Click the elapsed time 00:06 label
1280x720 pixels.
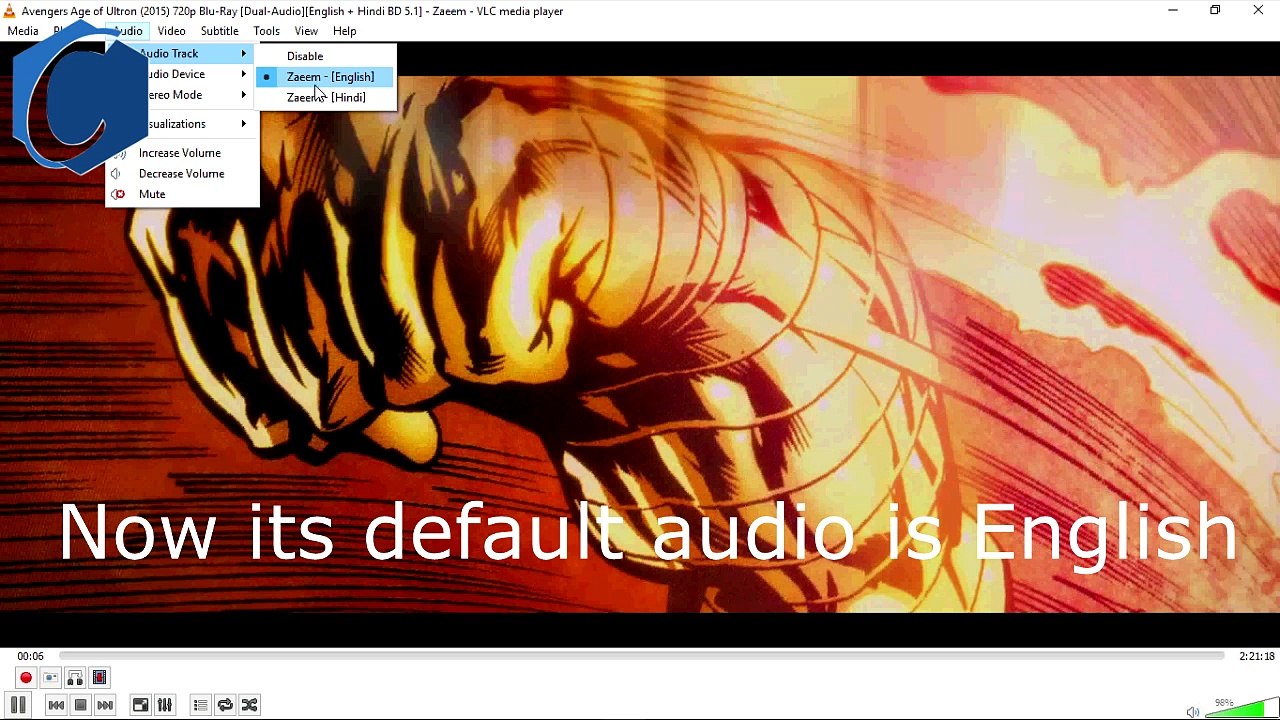tap(30, 657)
